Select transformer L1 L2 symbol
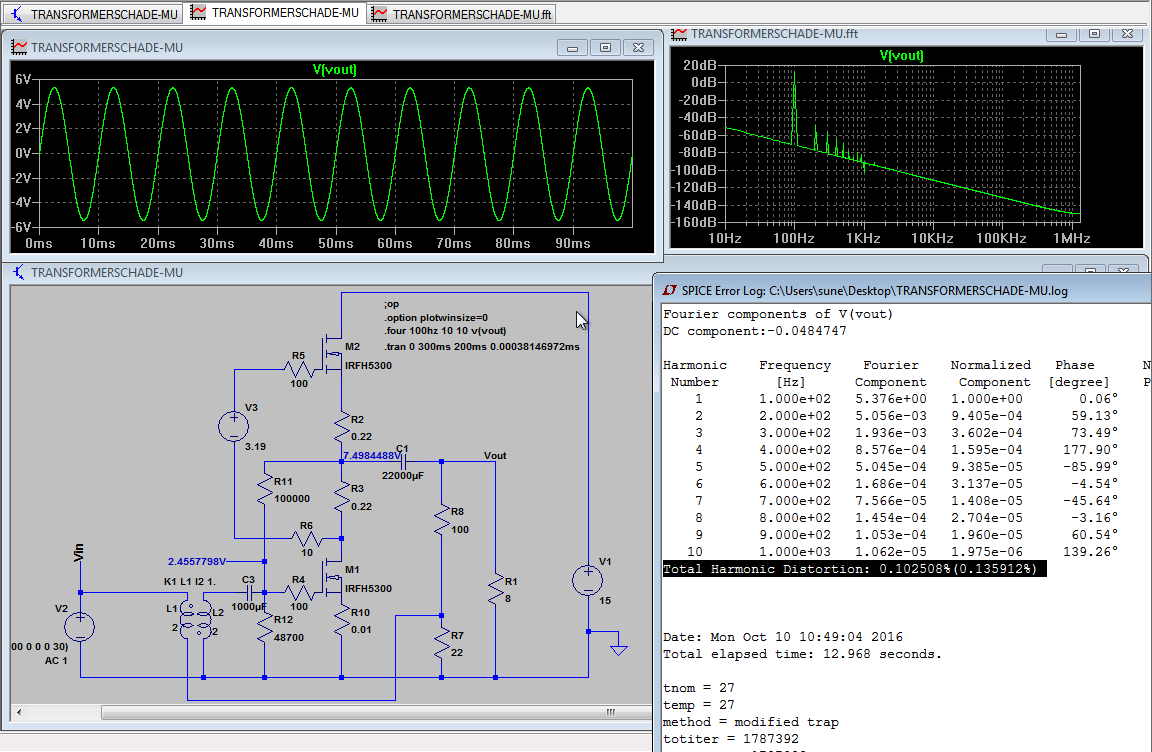Screen dimensions: 1152x752 pos(195,620)
